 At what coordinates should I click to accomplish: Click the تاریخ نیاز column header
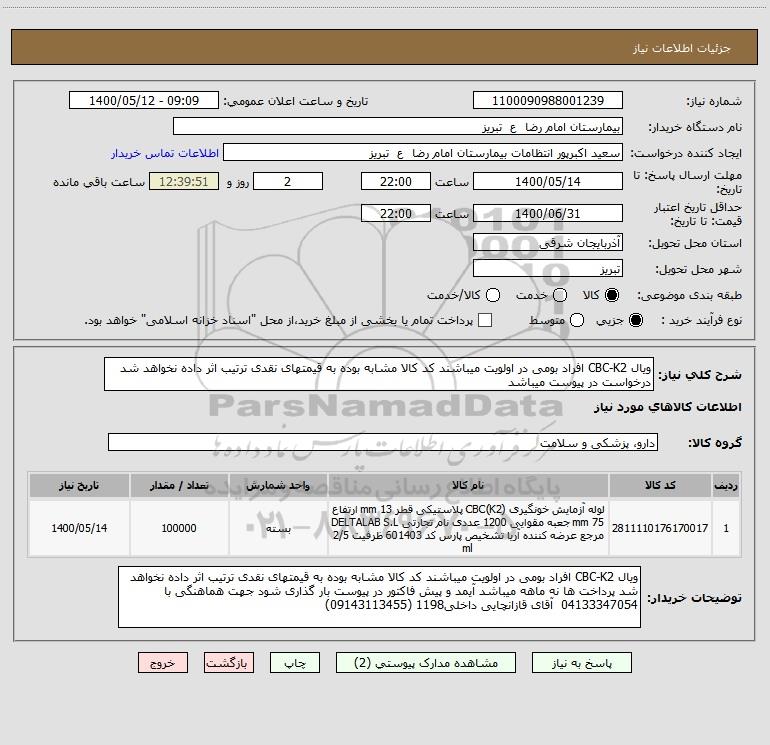[79, 485]
